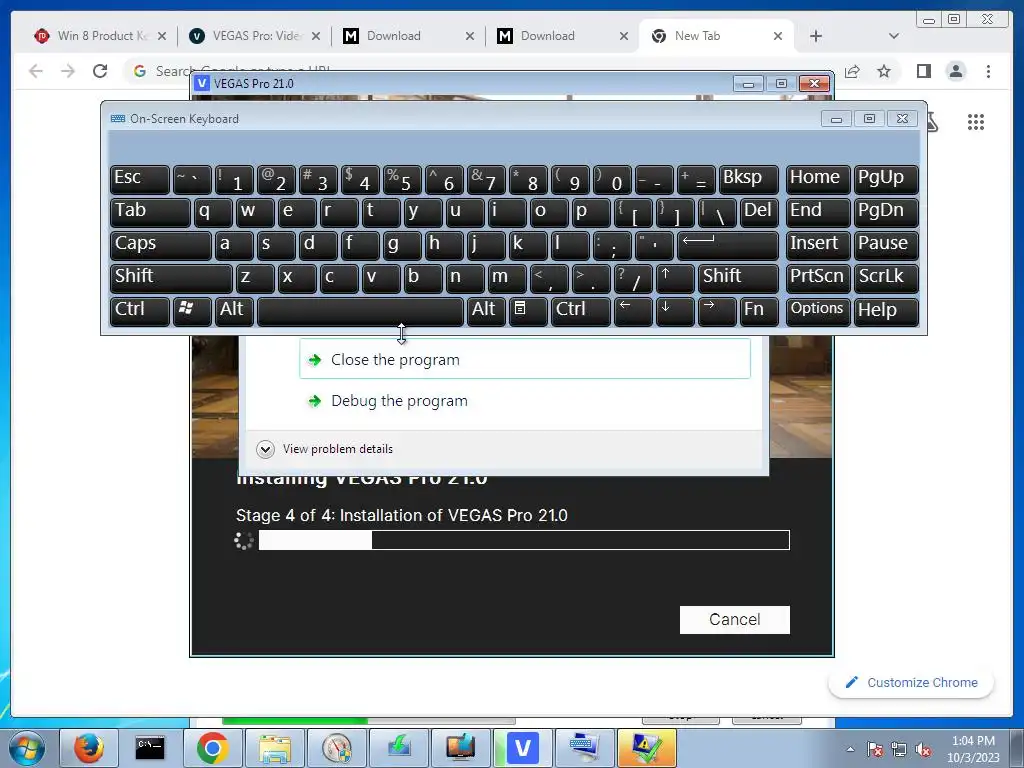This screenshot has width=1024, height=768.
Task: Click the left arrow key on the keyboard
Action: [x=633, y=311]
